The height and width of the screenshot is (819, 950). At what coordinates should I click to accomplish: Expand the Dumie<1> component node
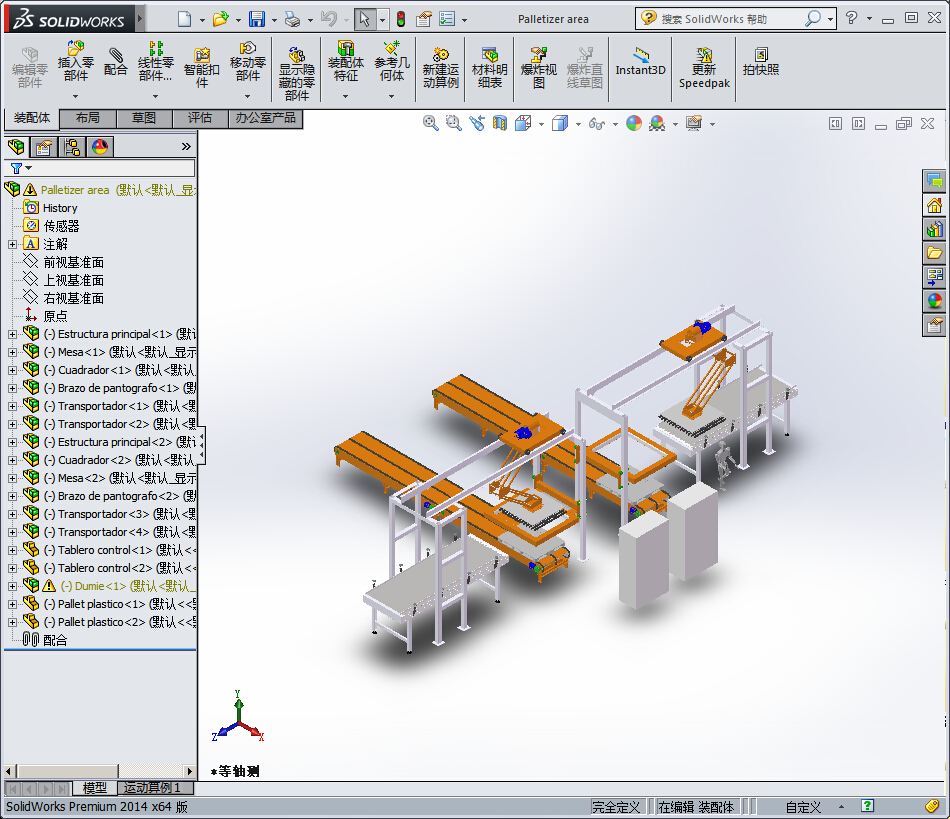pos(12,586)
